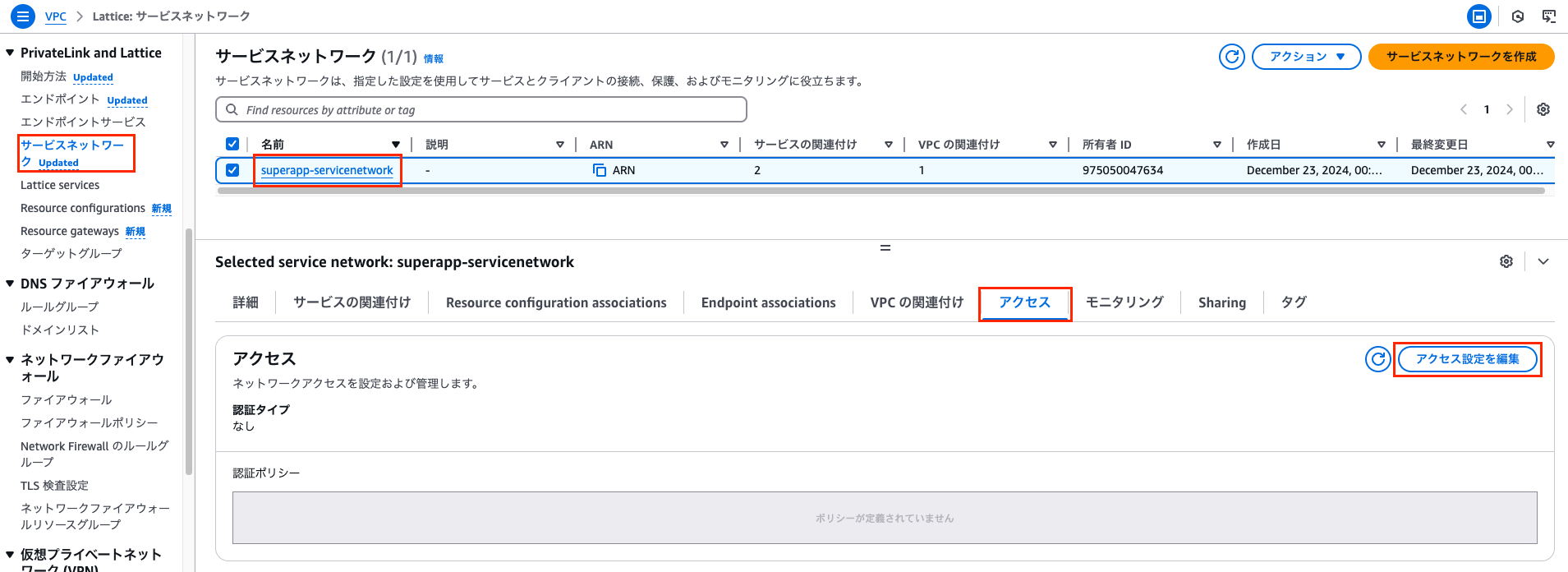Open ターゲットグループ in sidebar
The height and width of the screenshot is (572, 1568).
[x=71, y=254]
